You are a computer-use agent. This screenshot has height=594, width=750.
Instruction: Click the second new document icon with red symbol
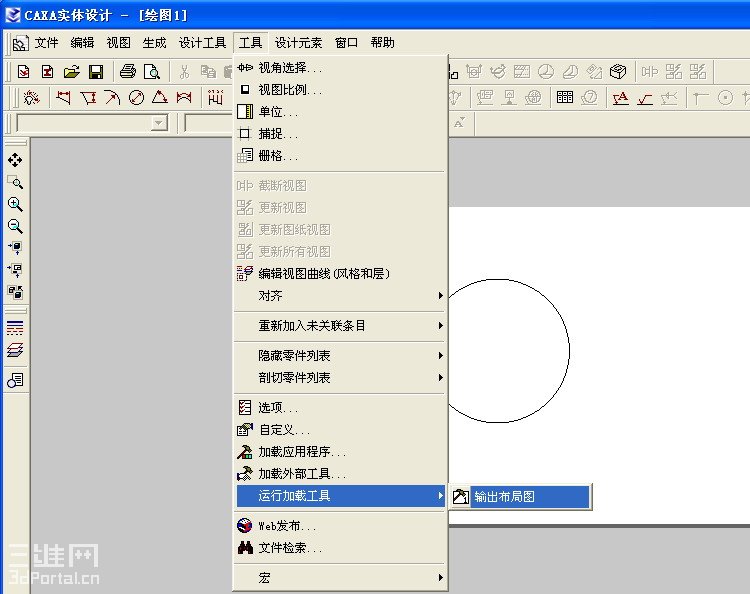(x=47, y=72)
